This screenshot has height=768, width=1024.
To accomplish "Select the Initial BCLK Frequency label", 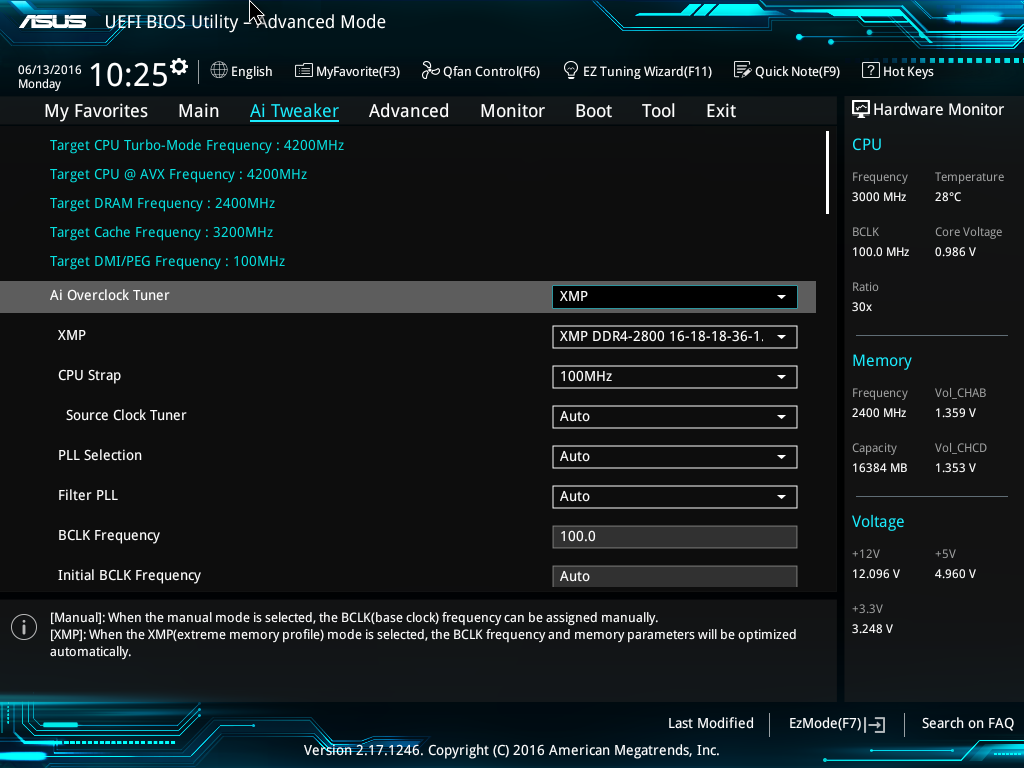I will 129,575.
